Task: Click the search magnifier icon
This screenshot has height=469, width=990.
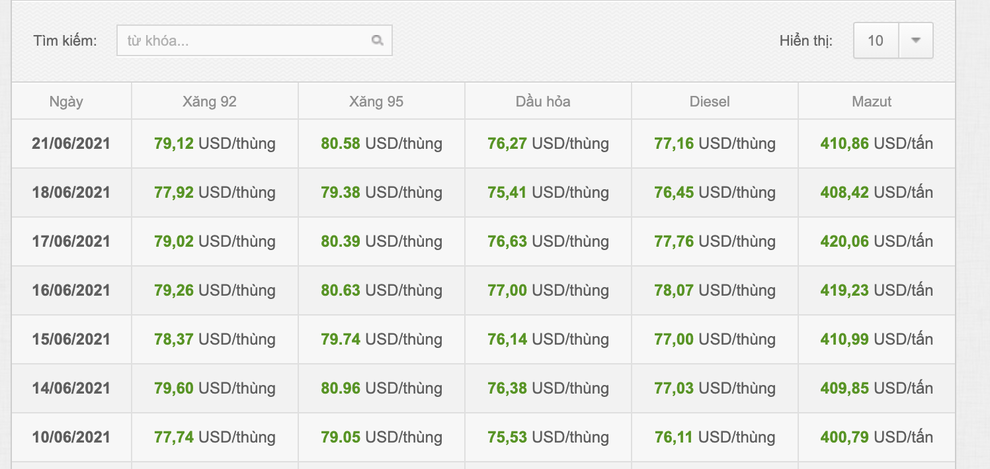Action: (377, 41)
